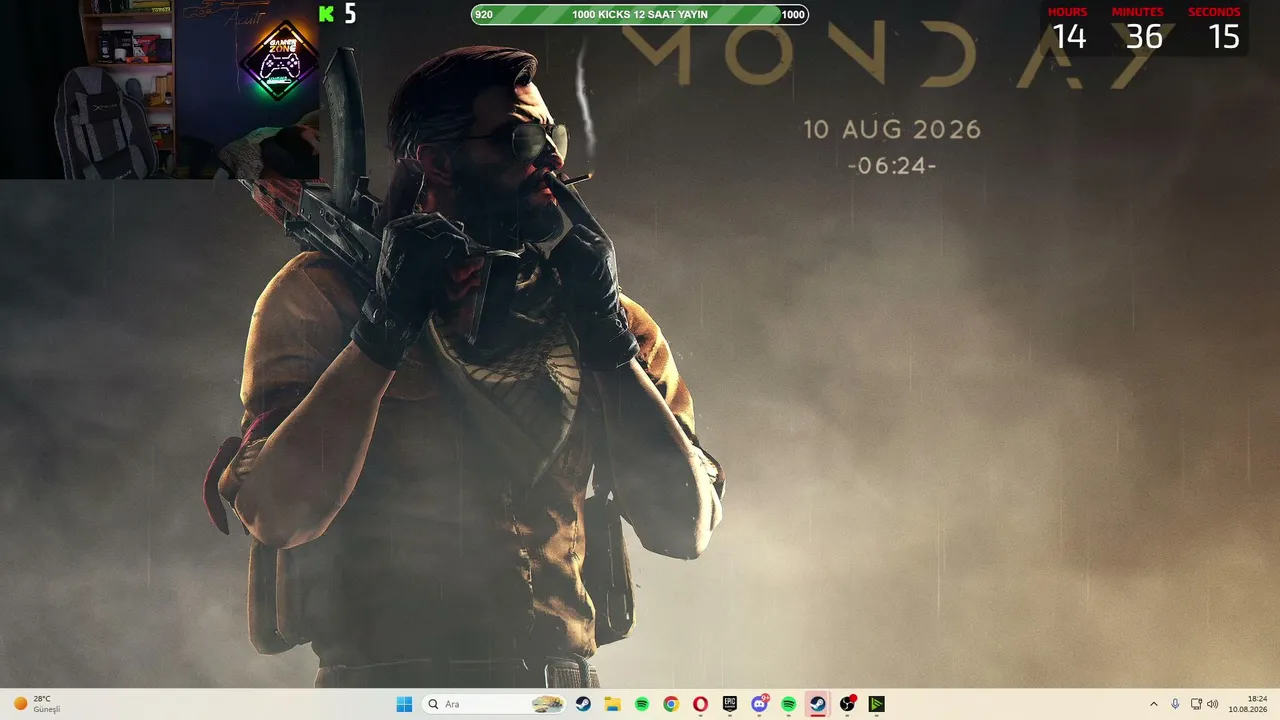The image size is (1280, 720).
Task: Click the volume speaker tray icon
Action: [1213, 704]
